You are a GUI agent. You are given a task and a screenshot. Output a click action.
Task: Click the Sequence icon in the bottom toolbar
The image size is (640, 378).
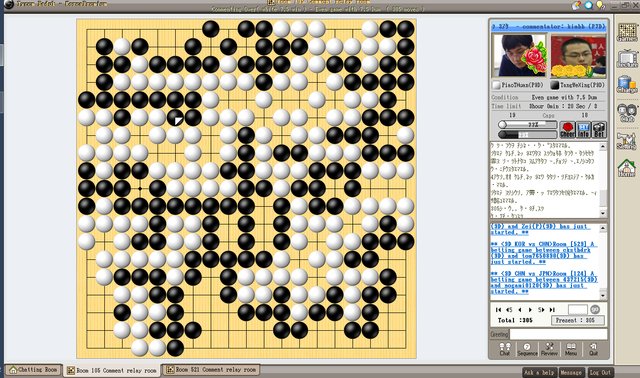pyautogui.click(x=527, y=349)
